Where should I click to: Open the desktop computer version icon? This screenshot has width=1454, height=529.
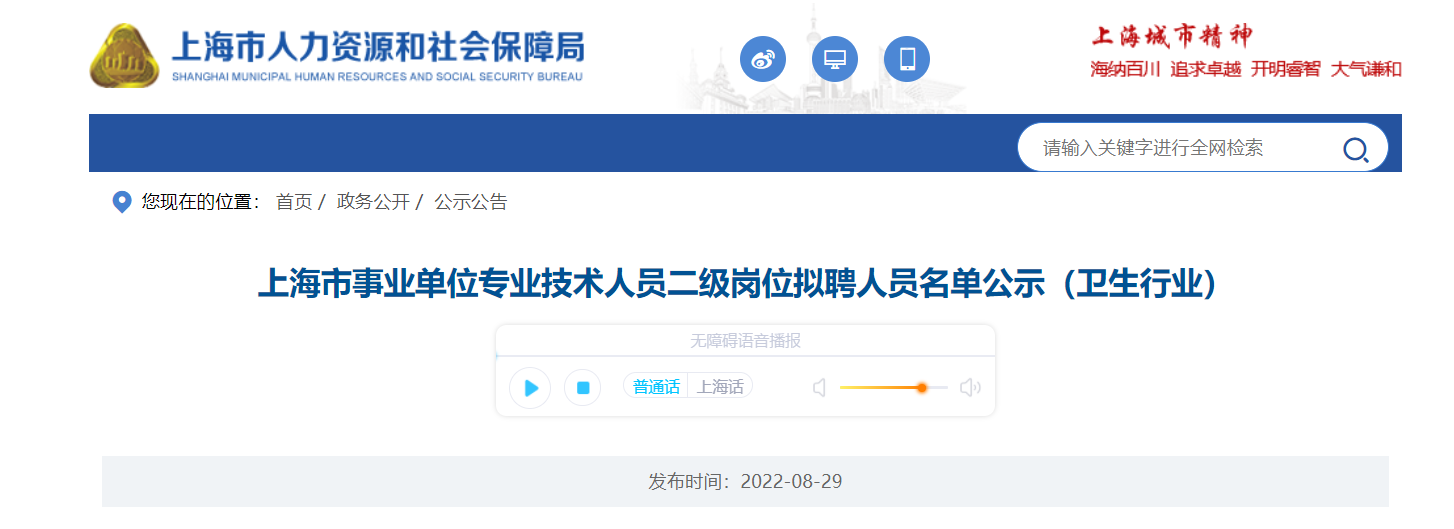(835, 59)
